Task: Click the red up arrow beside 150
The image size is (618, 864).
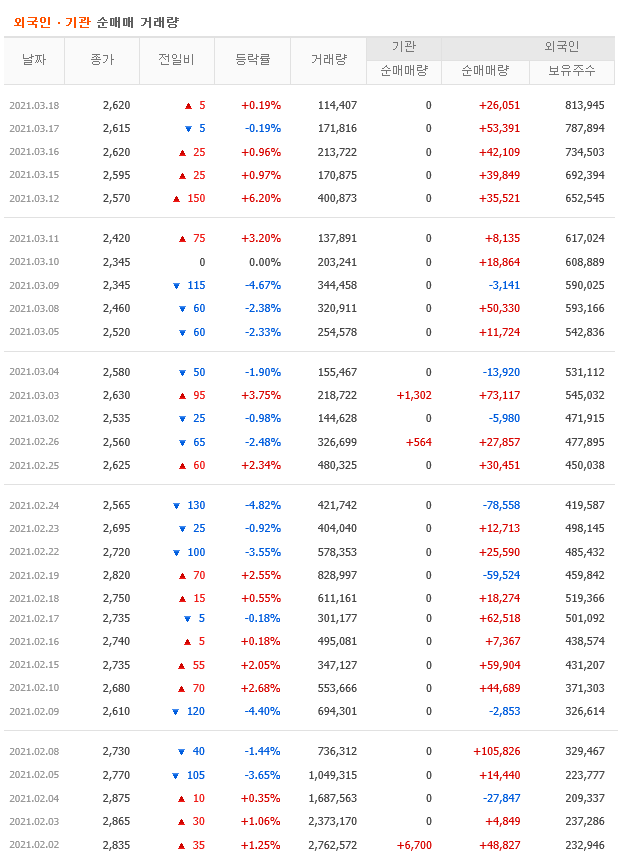Action: [176, 198]
